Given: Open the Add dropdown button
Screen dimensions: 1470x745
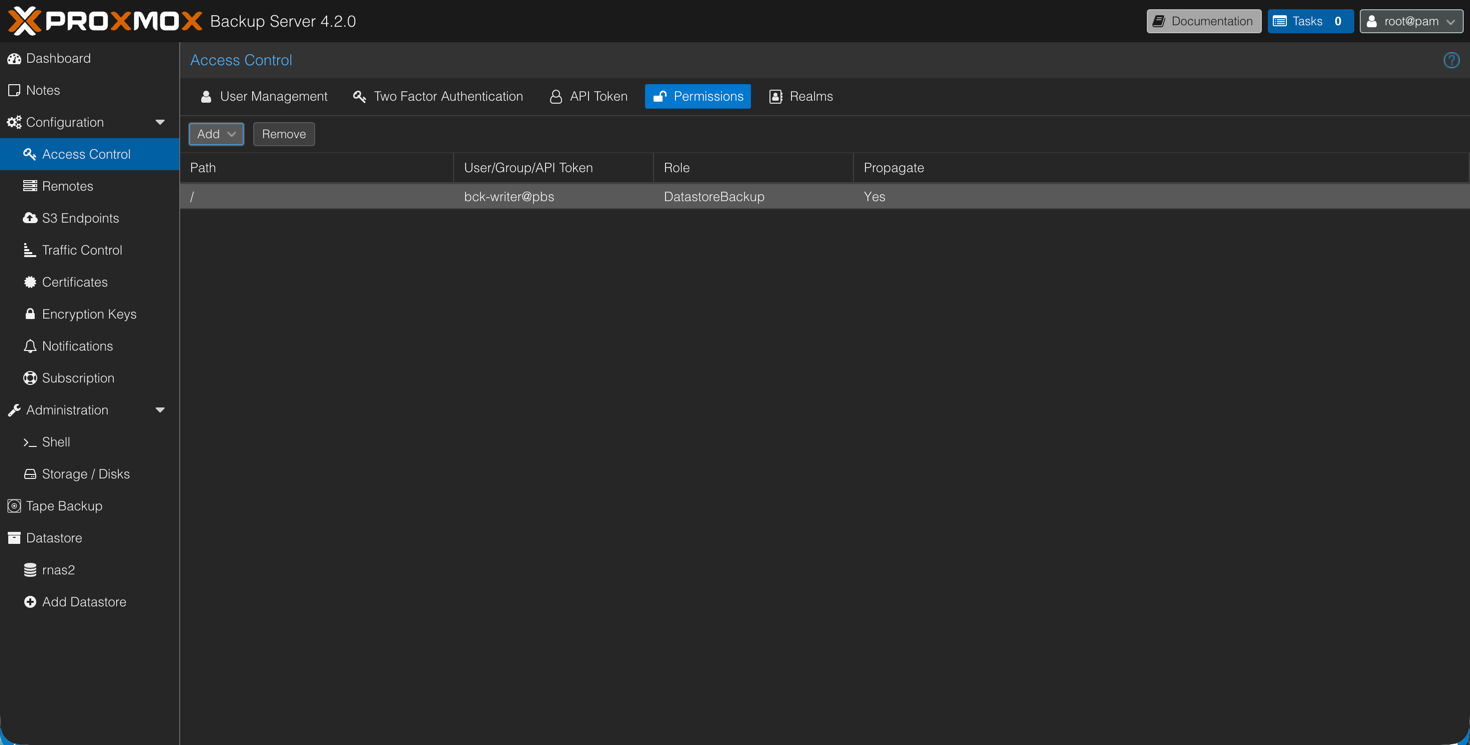Looking at the screenshot, I should [216, 134].
